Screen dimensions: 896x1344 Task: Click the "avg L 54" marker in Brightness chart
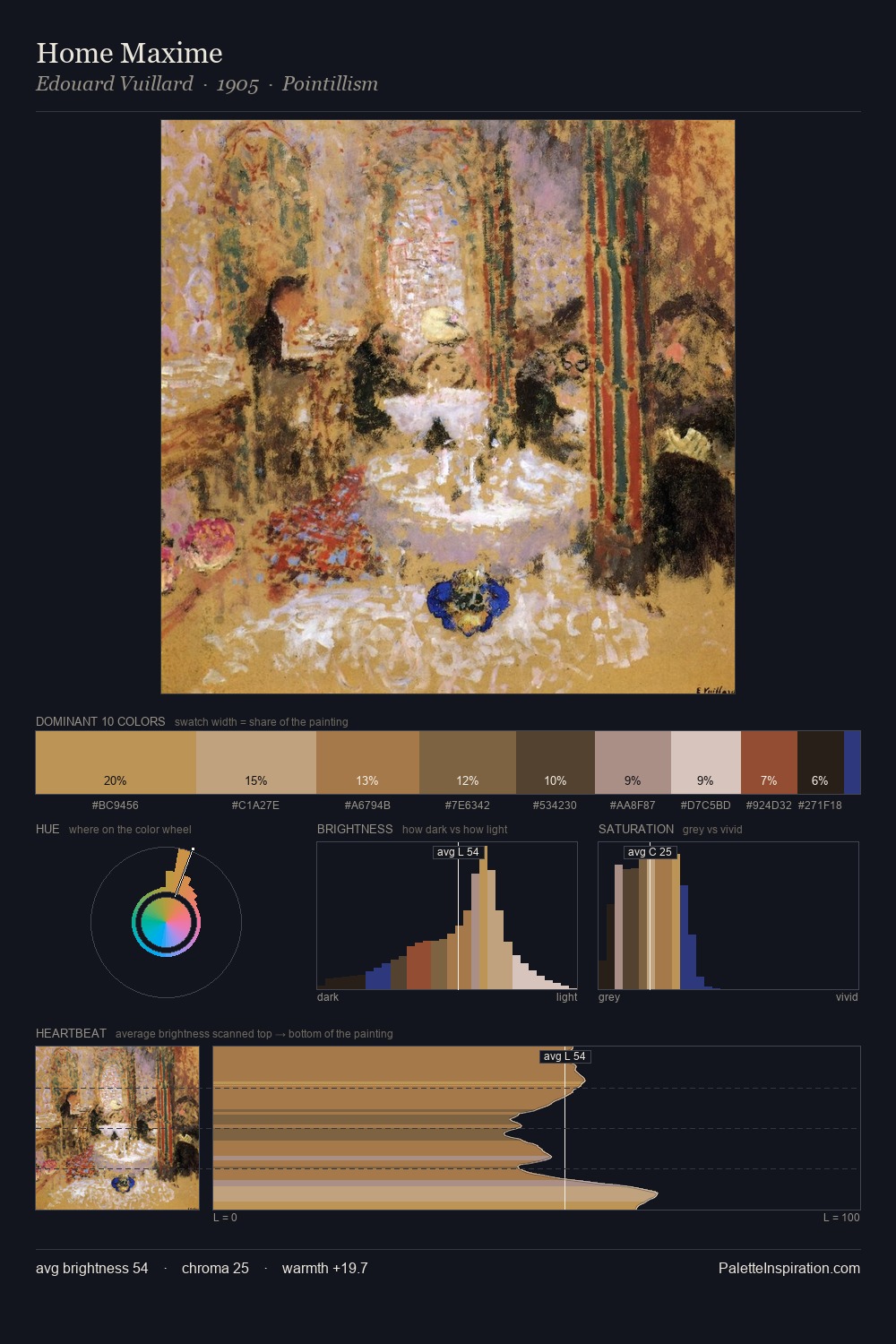pyautogui.click(x=457, y=852)
